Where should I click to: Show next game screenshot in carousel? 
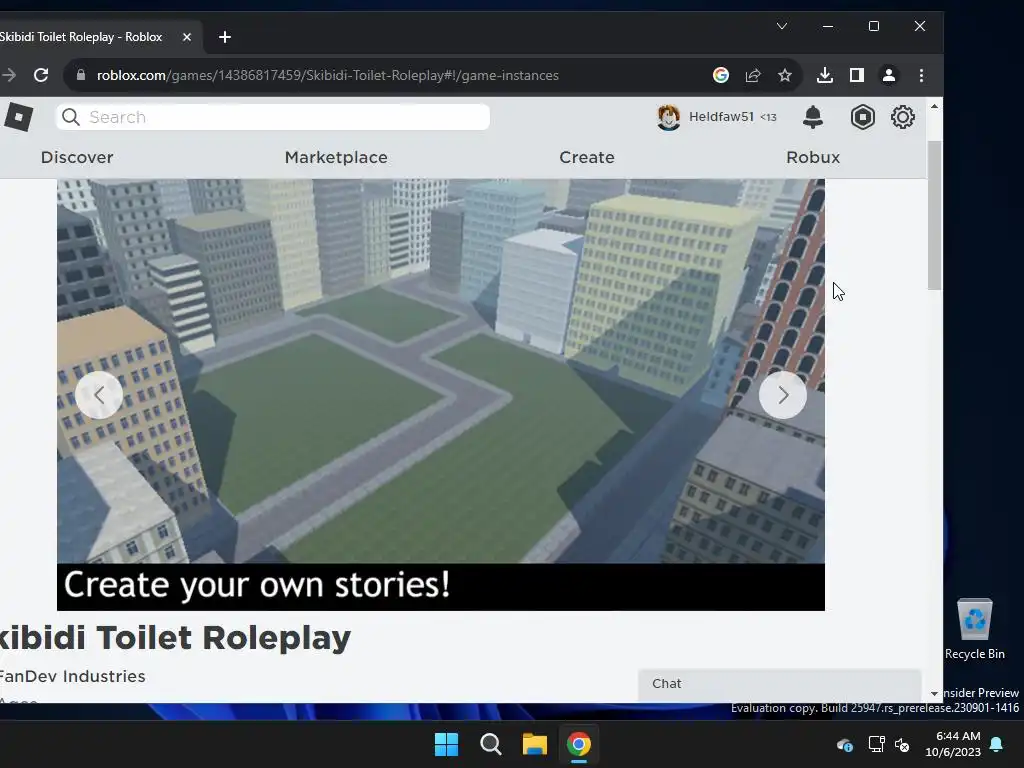pos(783,395)
